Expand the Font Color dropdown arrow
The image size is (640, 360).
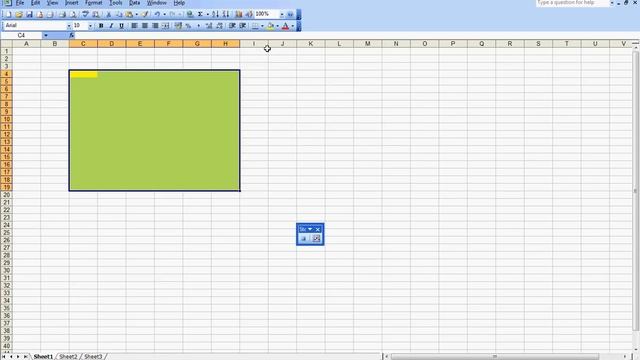click(x=293, y=26)
